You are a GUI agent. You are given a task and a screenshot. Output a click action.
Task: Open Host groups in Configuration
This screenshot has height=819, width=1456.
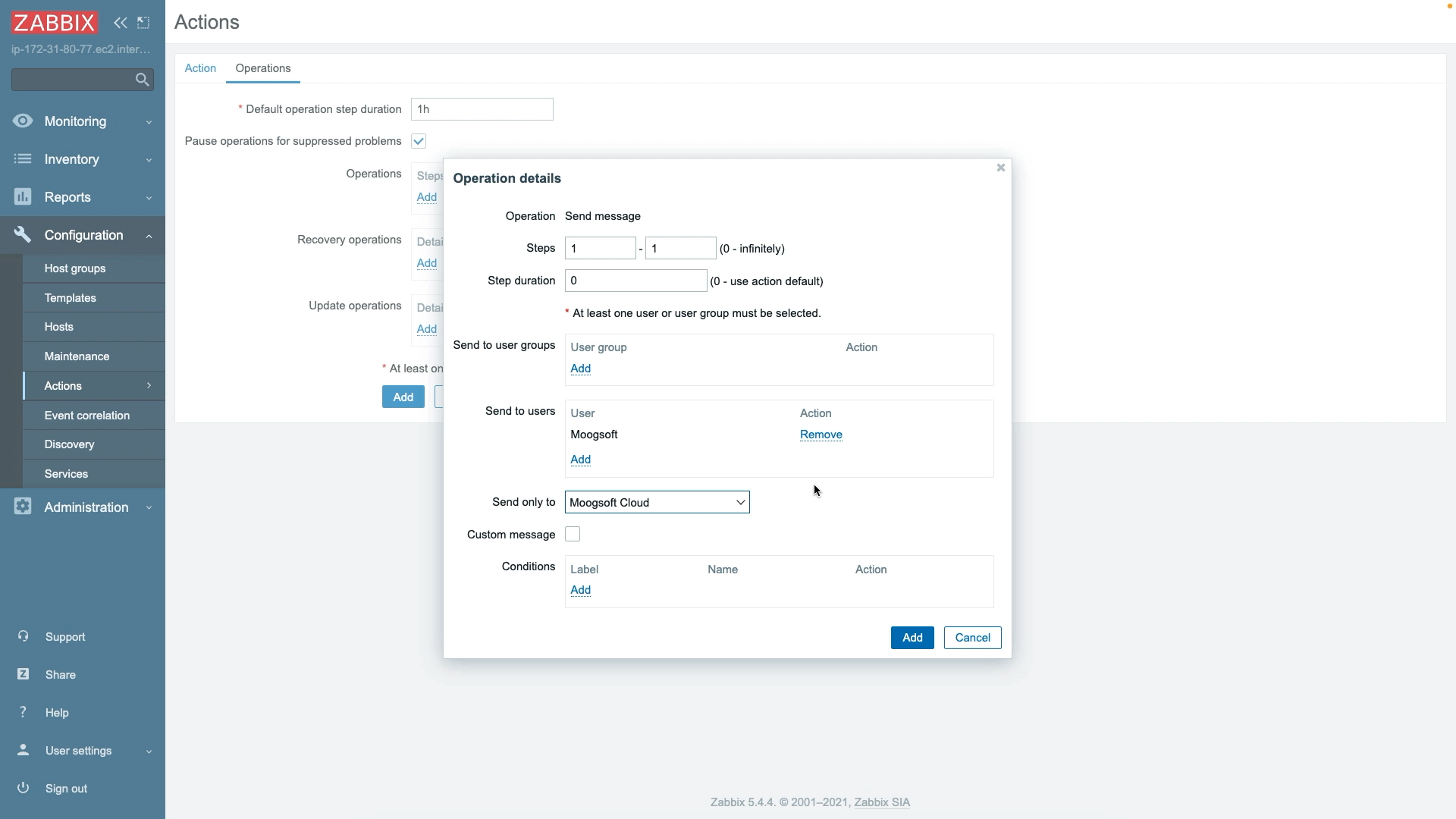pos(94,268)
